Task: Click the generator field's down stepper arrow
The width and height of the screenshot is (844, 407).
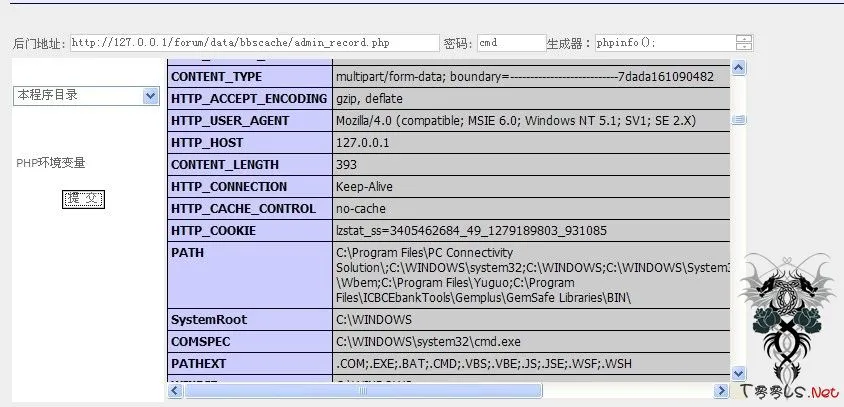Action: coord(744,47)
